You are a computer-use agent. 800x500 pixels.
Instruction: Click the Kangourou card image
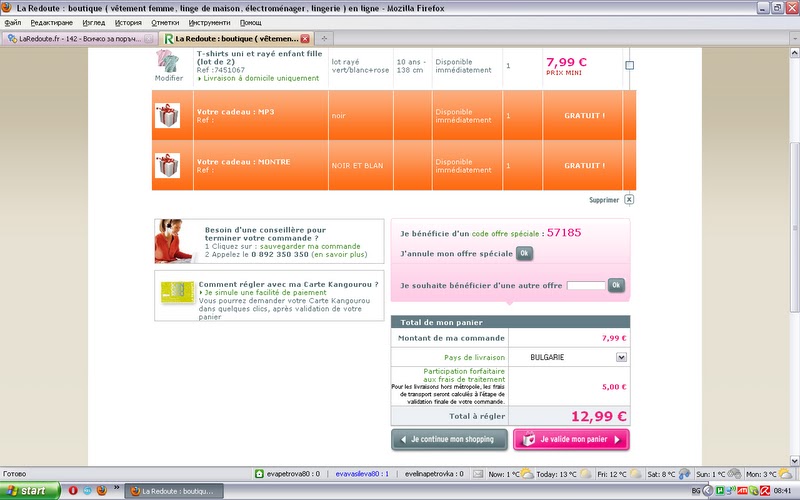(x=177, y=291)
